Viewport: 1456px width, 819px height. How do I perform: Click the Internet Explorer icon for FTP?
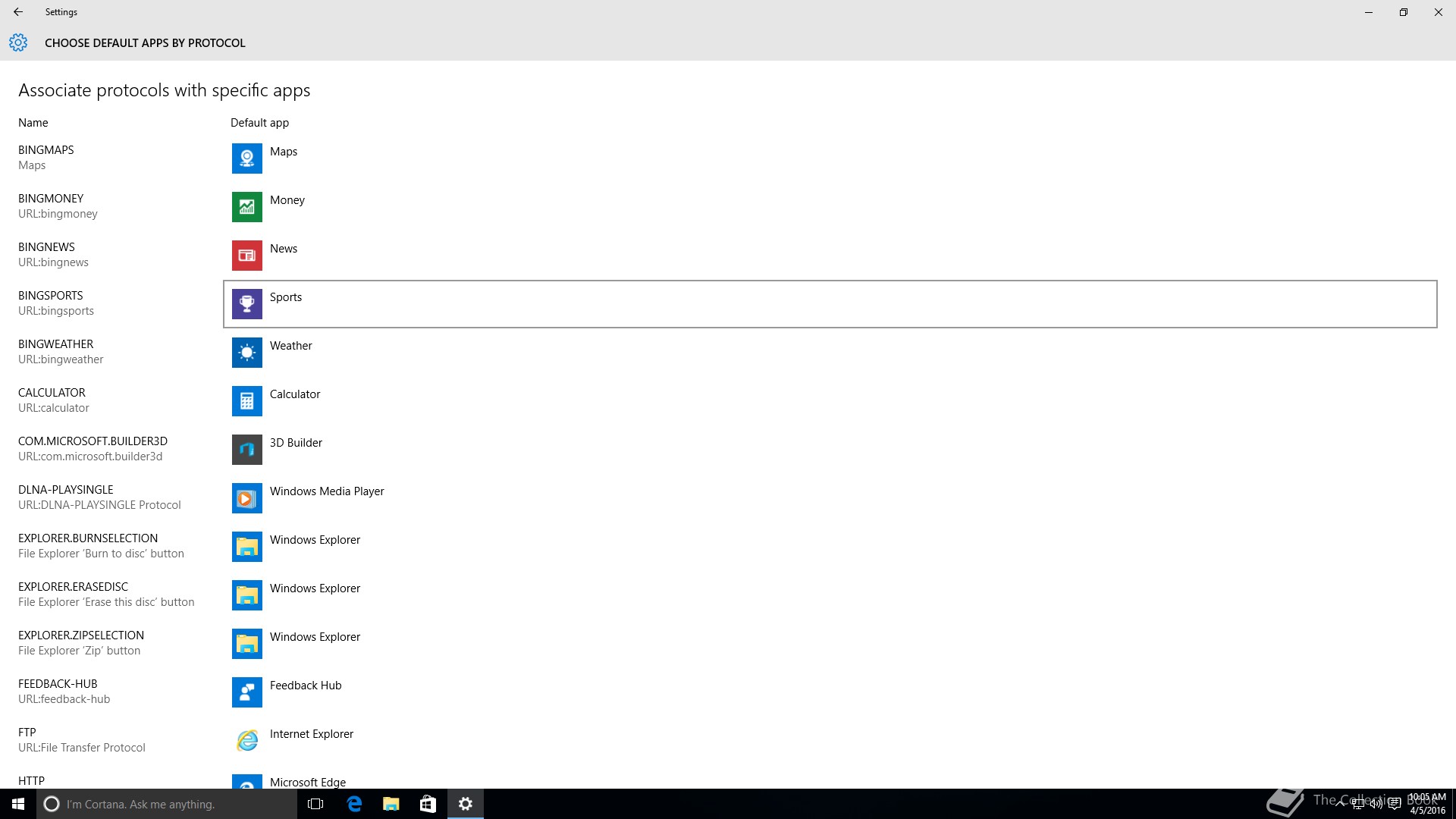(x=246, y=741)
